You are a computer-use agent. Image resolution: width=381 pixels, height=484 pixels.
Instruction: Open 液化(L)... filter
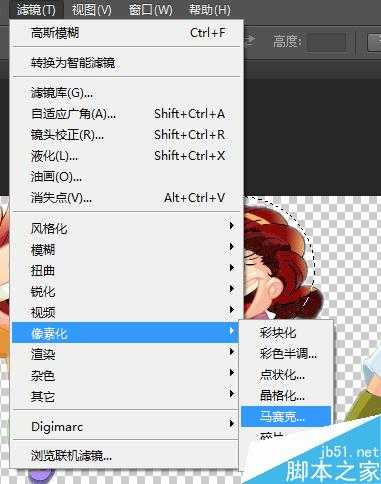pyautogui.click(x=126, y=156)
